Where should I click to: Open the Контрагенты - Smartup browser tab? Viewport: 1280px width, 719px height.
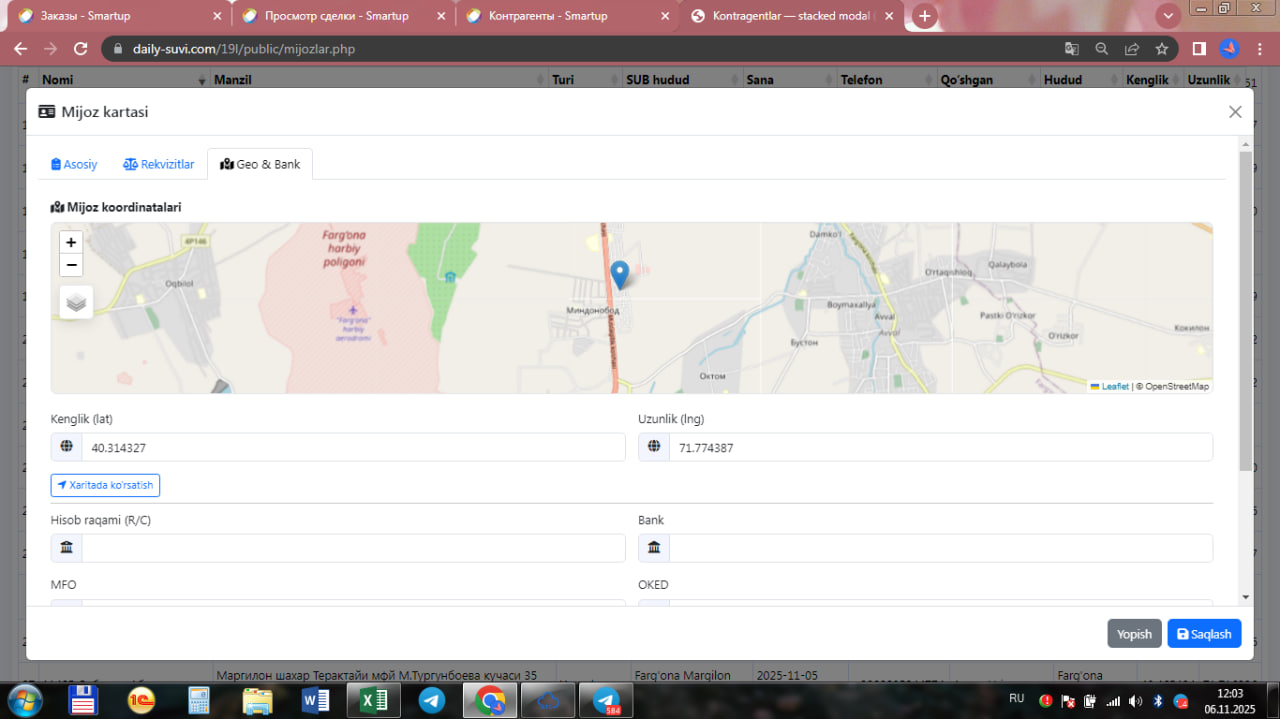coord(547,16)
